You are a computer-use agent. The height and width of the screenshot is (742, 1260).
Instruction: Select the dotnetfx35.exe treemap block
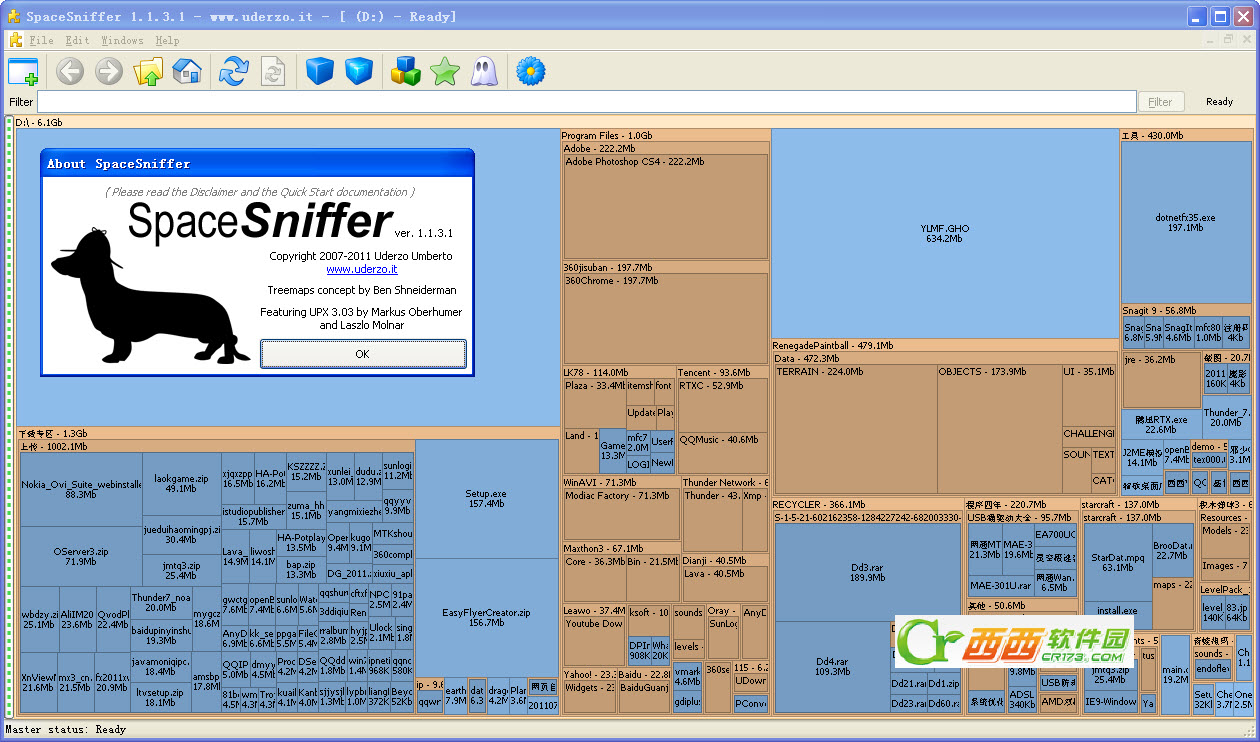point(1186,222)
